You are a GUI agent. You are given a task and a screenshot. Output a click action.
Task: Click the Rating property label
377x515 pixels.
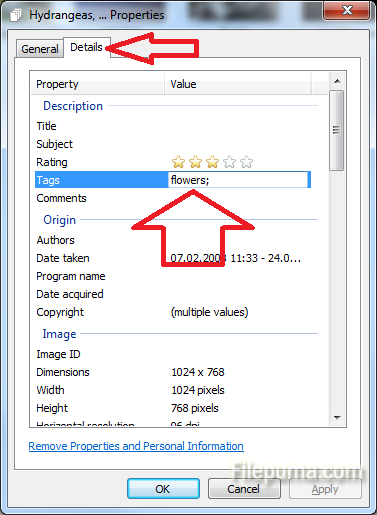(52, 162)
